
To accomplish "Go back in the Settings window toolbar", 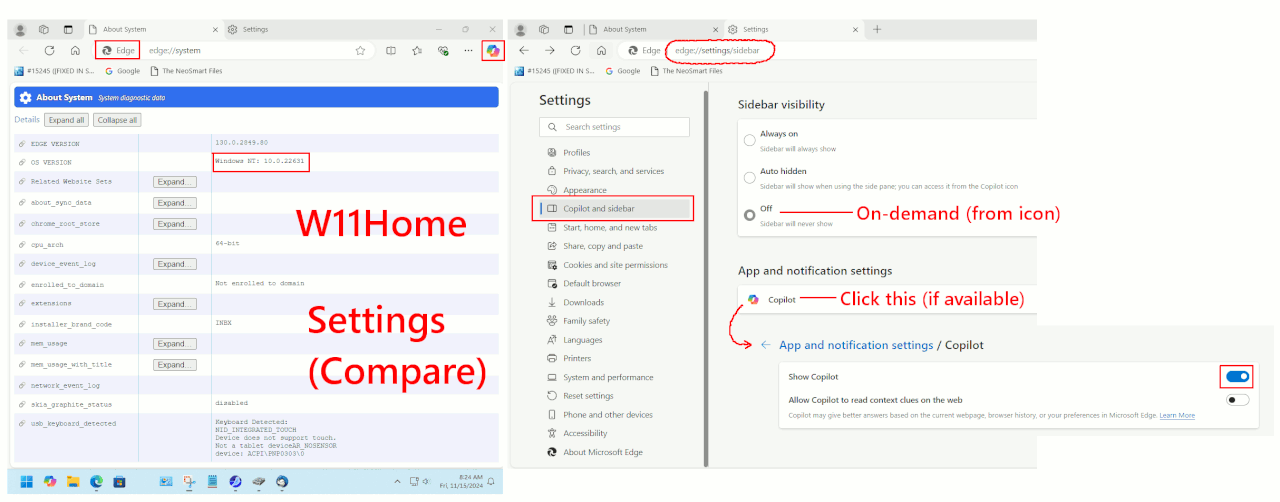I will pyautogui.click(x=523, y=50).
